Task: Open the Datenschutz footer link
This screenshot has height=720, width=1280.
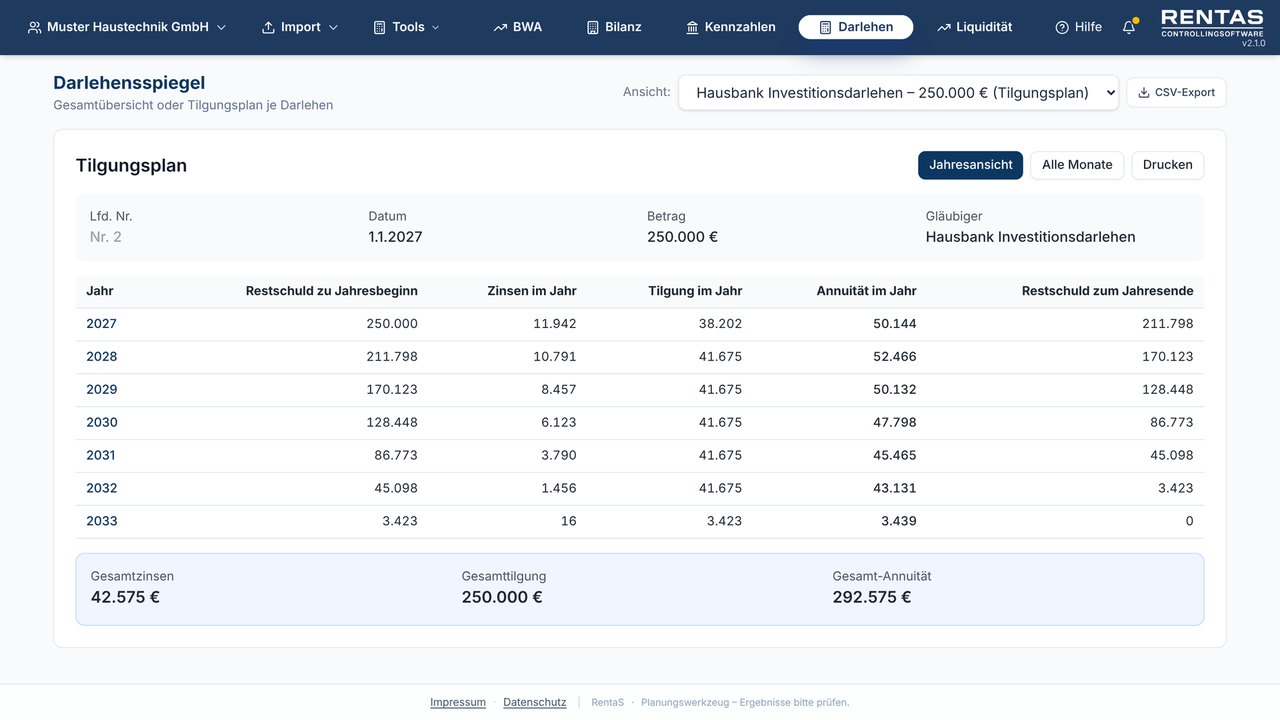Action: tap(535, 702)
